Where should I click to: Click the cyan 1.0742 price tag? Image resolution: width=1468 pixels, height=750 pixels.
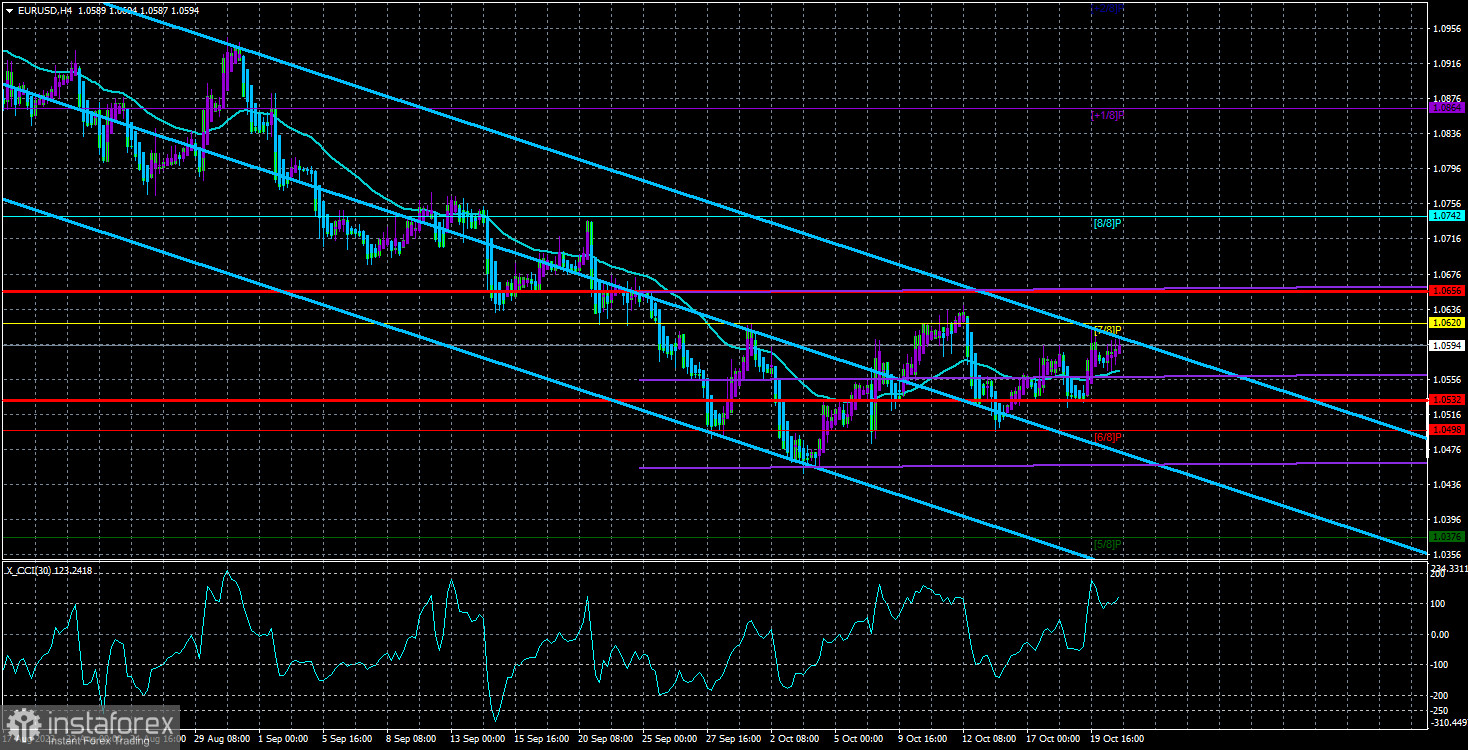pyautogui.click(x=1447, y=215)
